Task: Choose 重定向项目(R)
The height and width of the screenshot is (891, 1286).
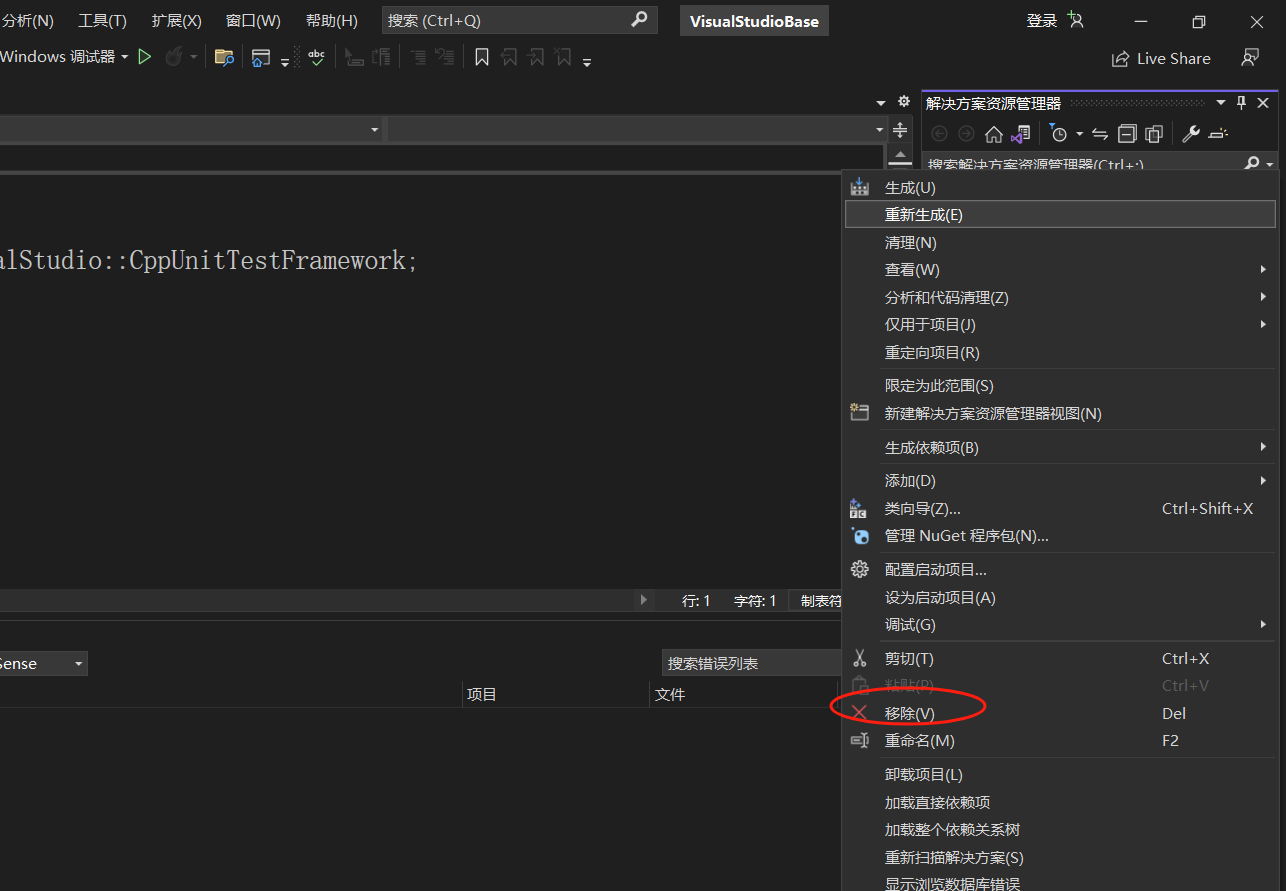Action: (1060, 352)
